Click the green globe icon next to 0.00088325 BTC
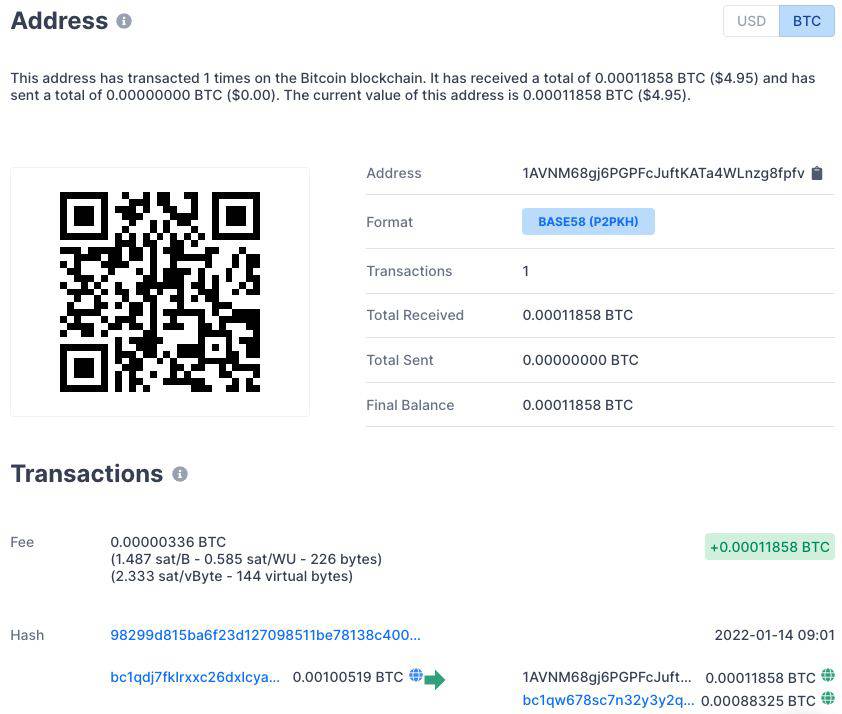This screenshot has width=842, height=714. tap(828, 699)
